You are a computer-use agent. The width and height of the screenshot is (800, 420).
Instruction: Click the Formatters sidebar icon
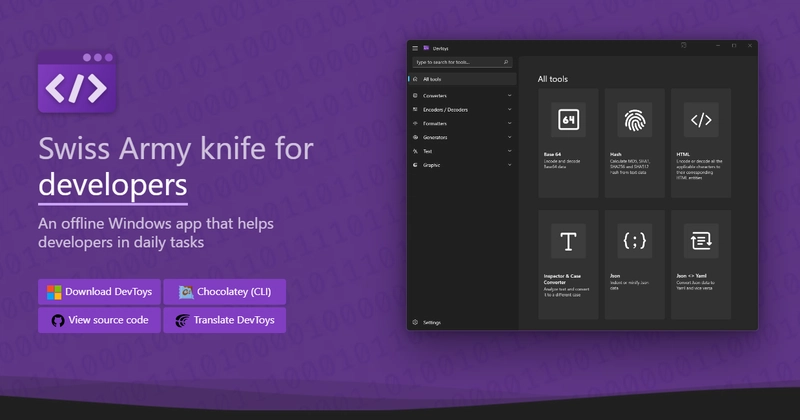415,123
